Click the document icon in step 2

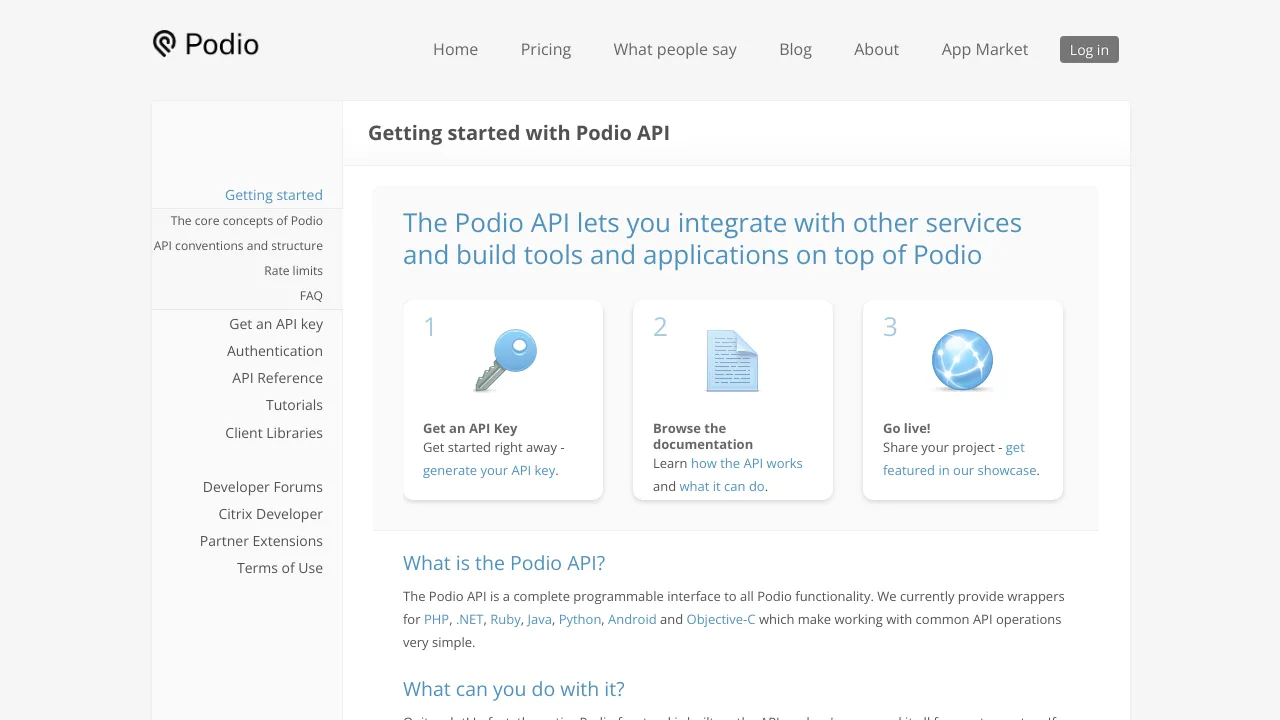click(732, 361)
